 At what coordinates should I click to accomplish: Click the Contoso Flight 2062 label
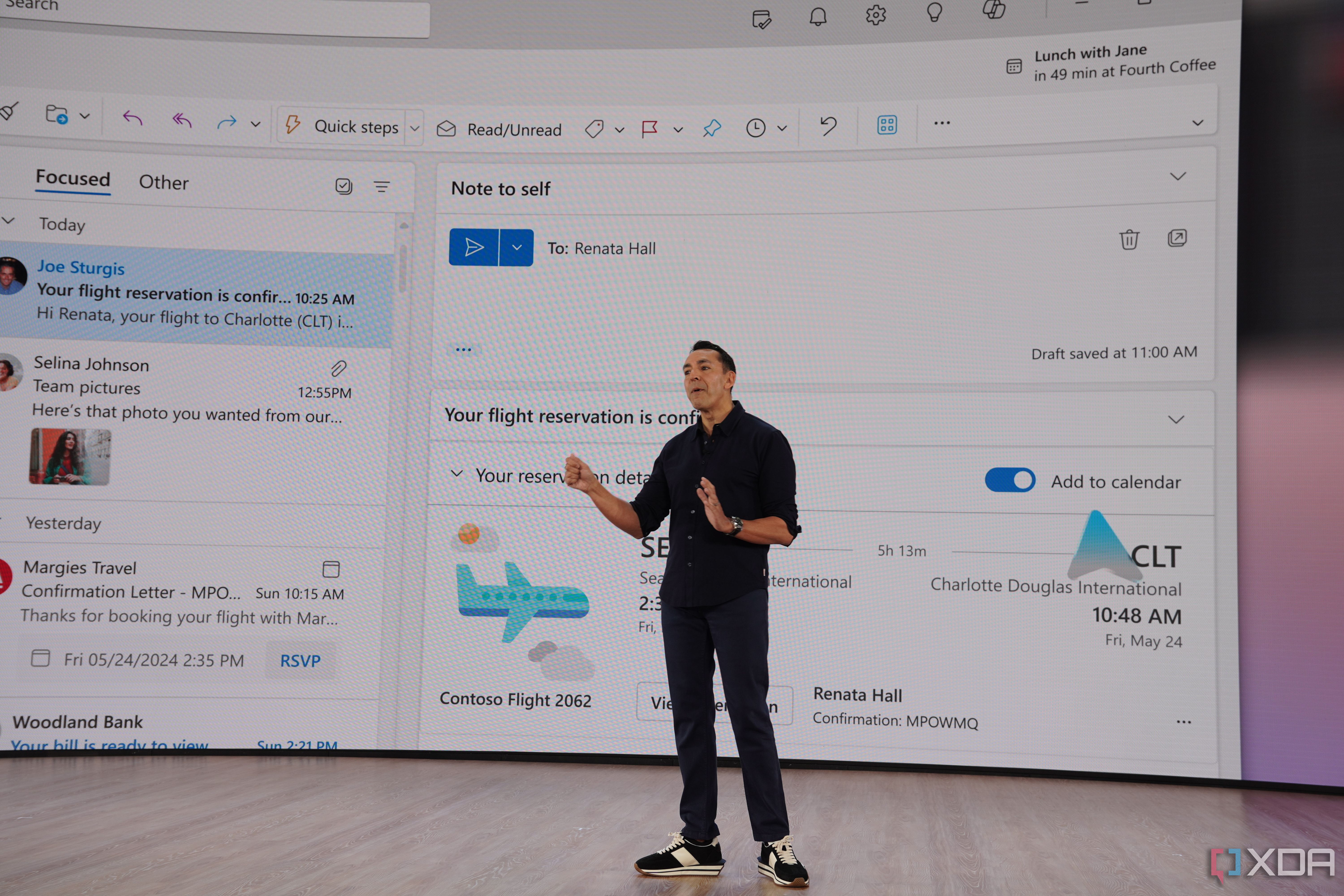pyautogui.click(x=515, y=700)
